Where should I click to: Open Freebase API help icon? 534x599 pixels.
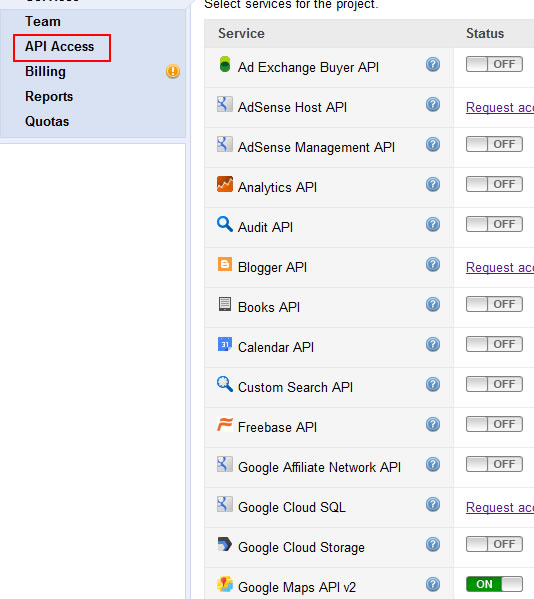pos(433,424)
